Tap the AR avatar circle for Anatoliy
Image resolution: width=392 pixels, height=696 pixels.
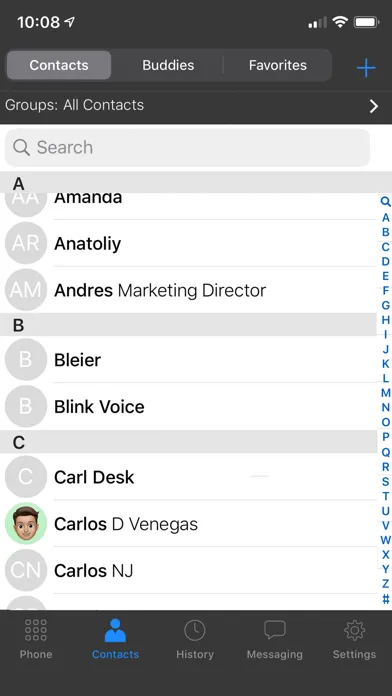[x=26, y=243]
